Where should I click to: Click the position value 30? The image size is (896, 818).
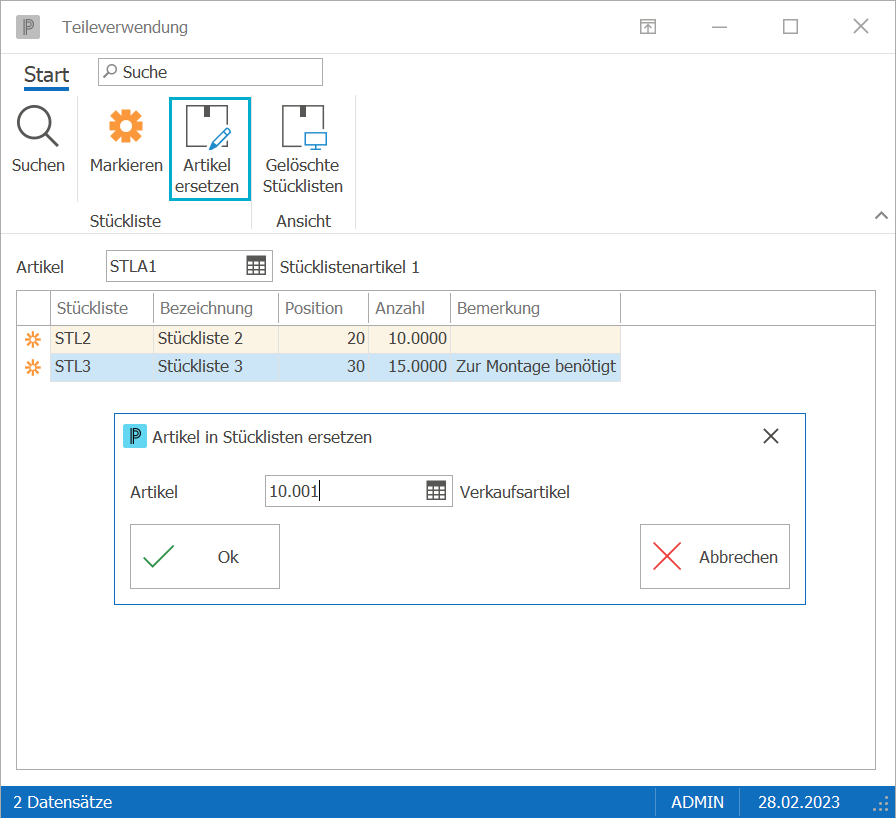click(x=323, y=367)
